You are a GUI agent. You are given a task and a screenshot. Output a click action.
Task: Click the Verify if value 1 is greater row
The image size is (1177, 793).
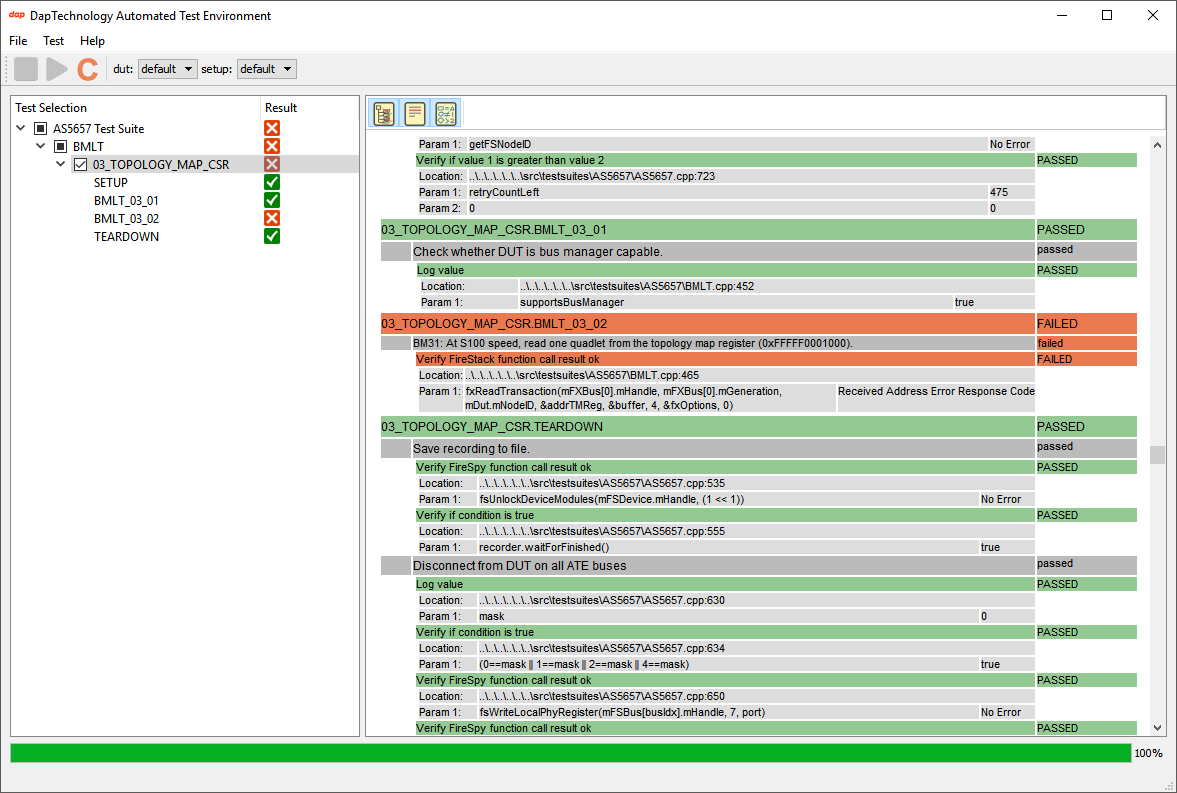725,160
